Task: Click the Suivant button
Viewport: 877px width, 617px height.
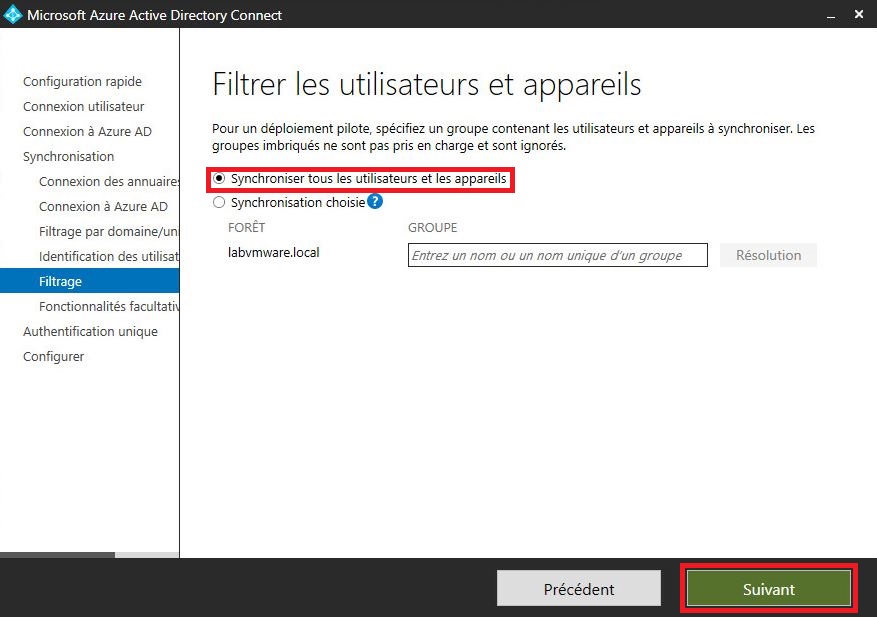Action: tap(768, 588)
